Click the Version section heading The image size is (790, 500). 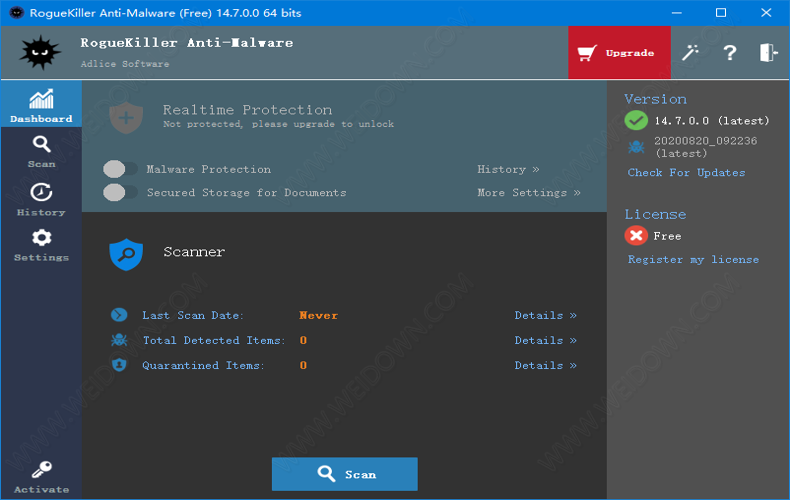(655, 99)
